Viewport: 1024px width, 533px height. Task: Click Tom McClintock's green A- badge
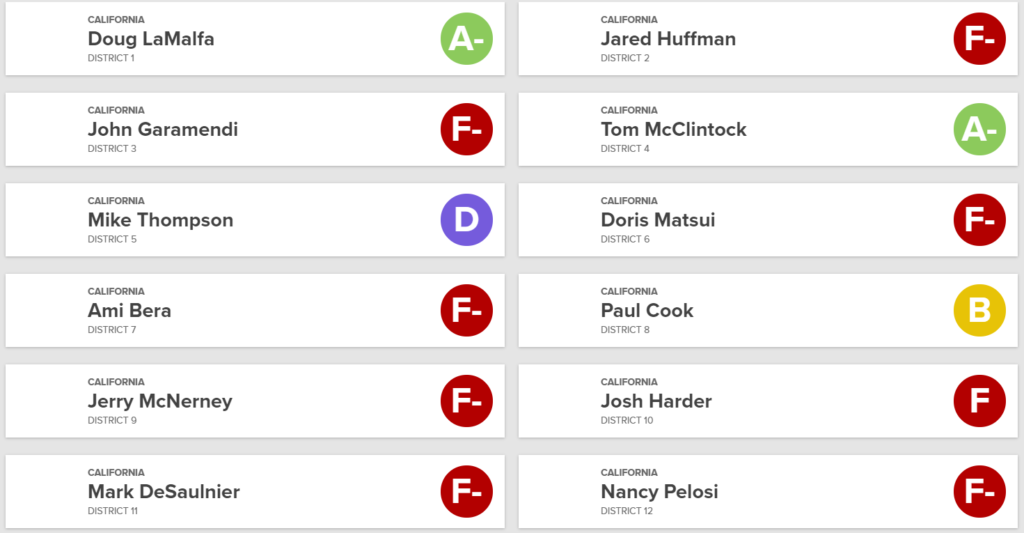point(979,129)
